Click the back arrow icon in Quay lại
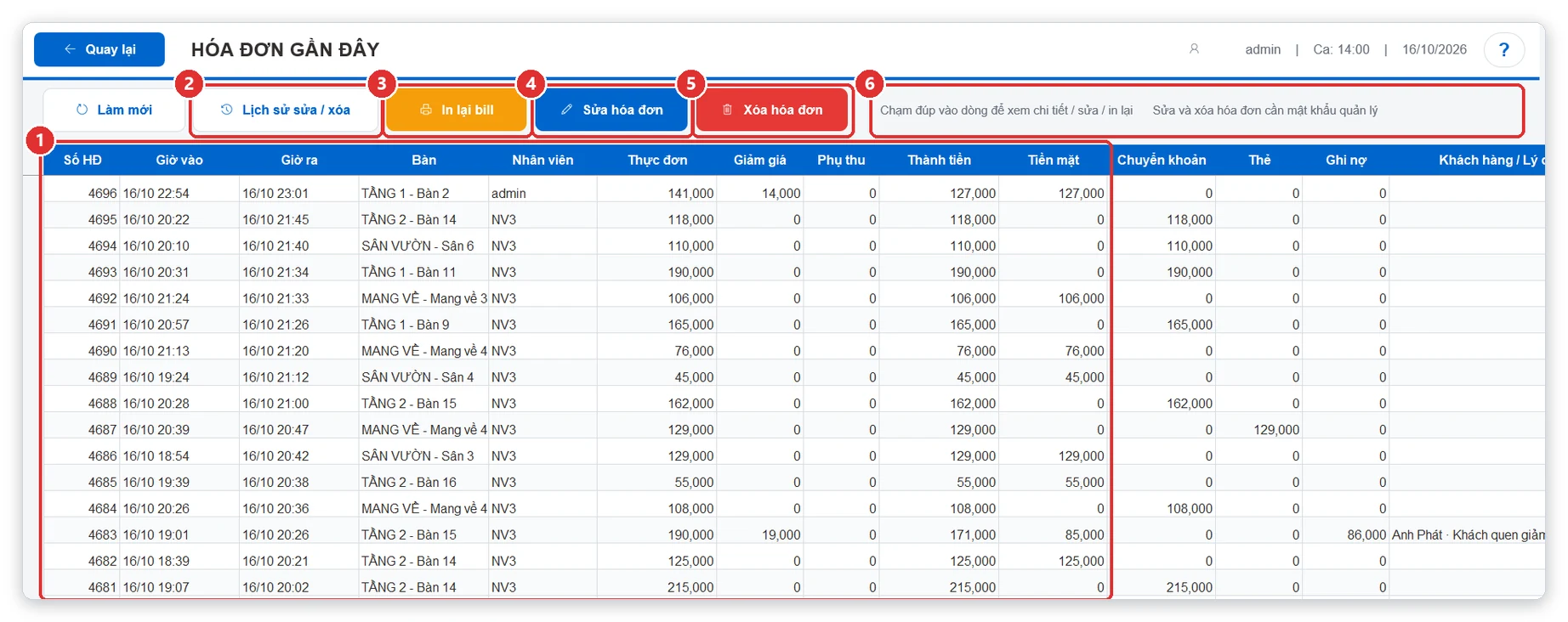Image resolution: width=1568 pixels, height=622 pixels. point(70,49)
